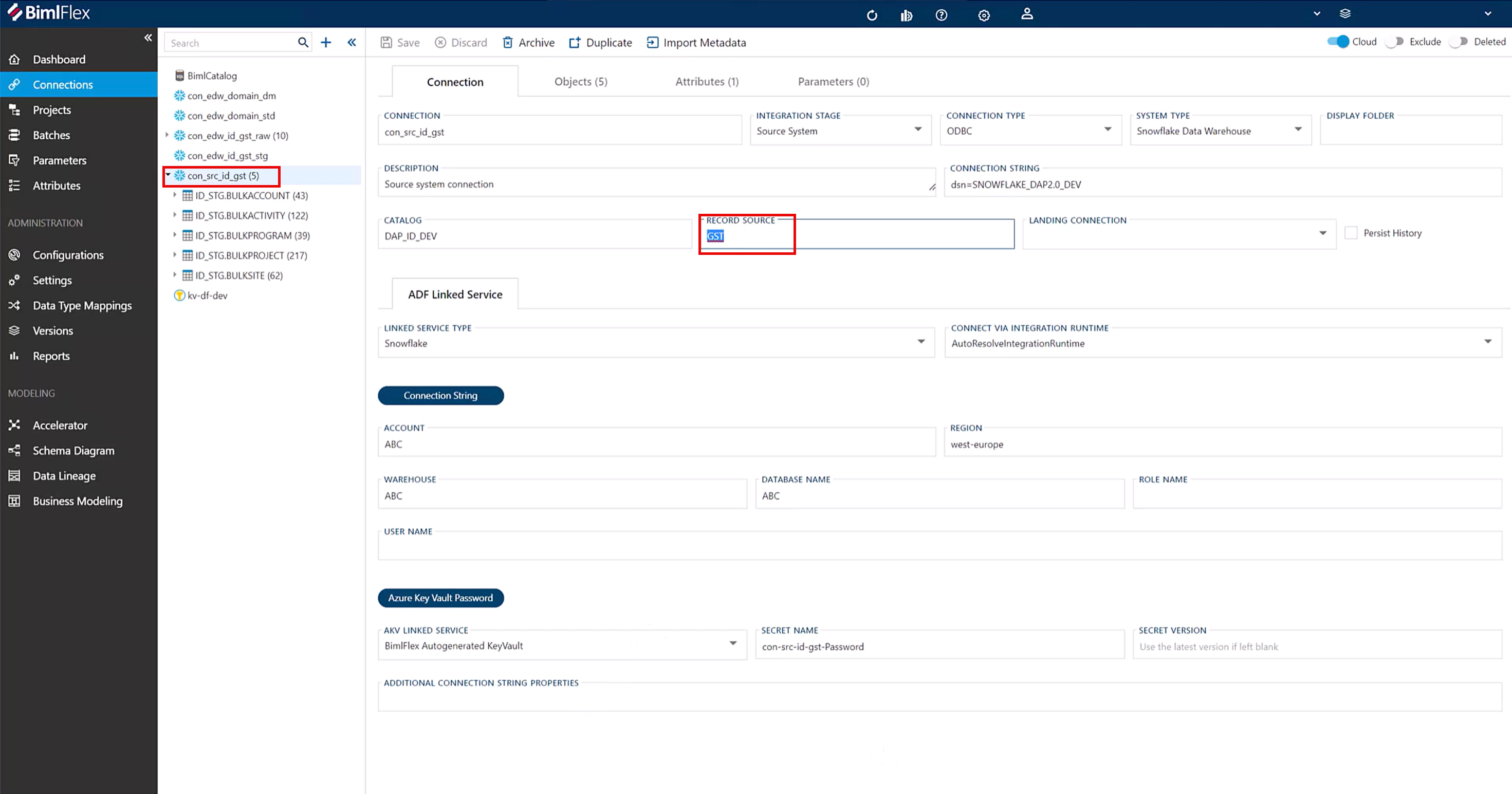The width and height of the screenshot is (1512, 794).
Task: Click the search magnifier icon
Action: pyautogui.click(x=303, y=42)
